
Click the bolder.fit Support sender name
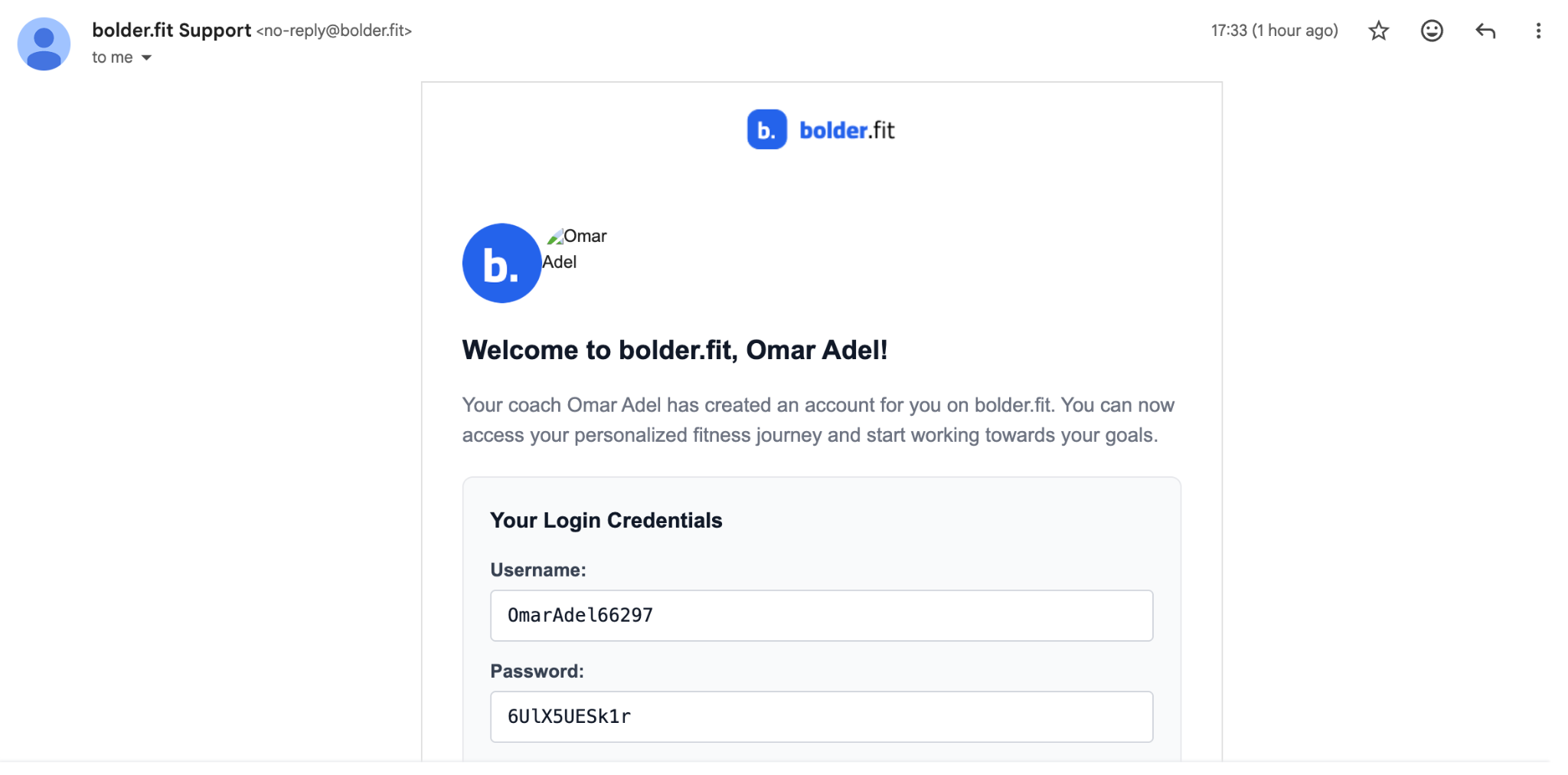pyautogui.click(x=171, y=31)
